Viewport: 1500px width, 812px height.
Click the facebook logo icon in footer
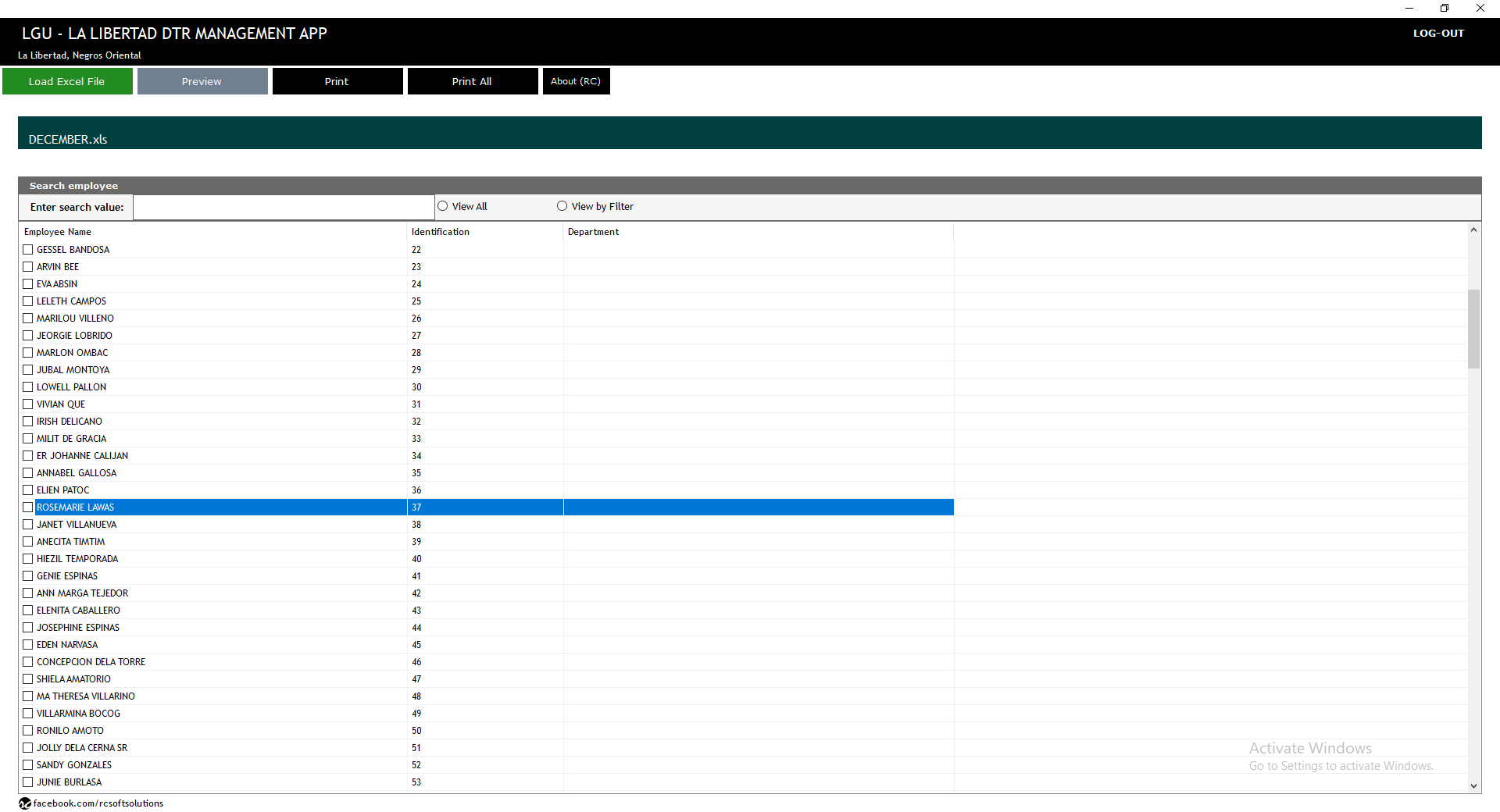[25, 803]
